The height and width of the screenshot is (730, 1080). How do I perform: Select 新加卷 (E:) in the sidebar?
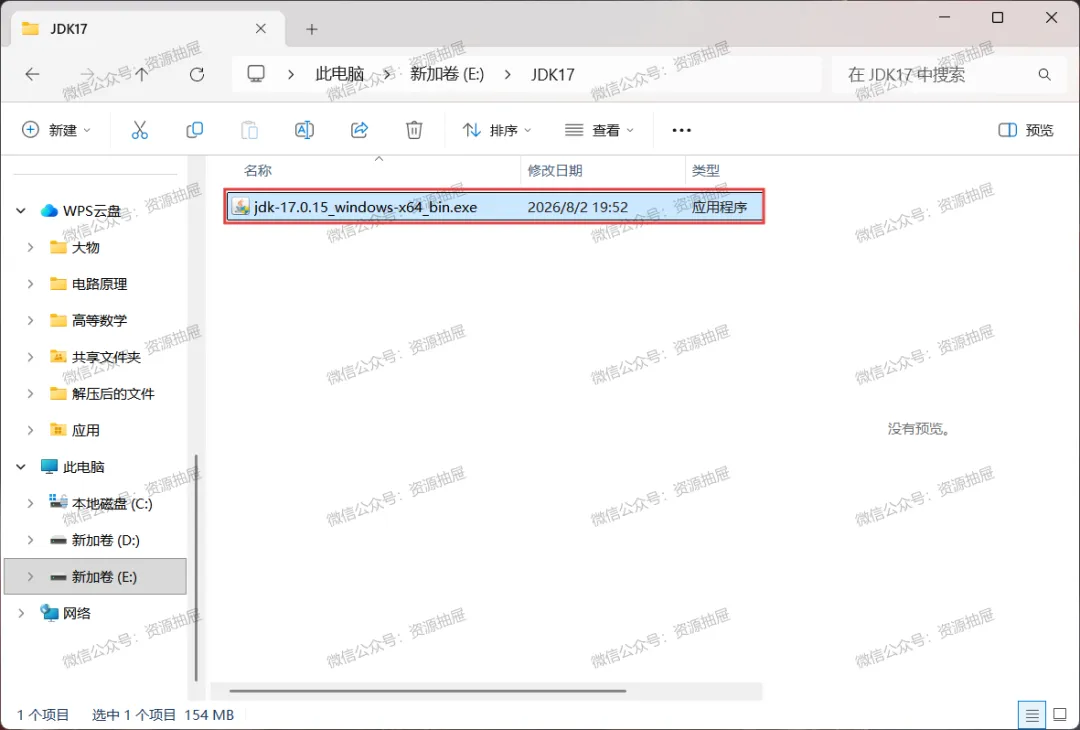tap(95, 576)
